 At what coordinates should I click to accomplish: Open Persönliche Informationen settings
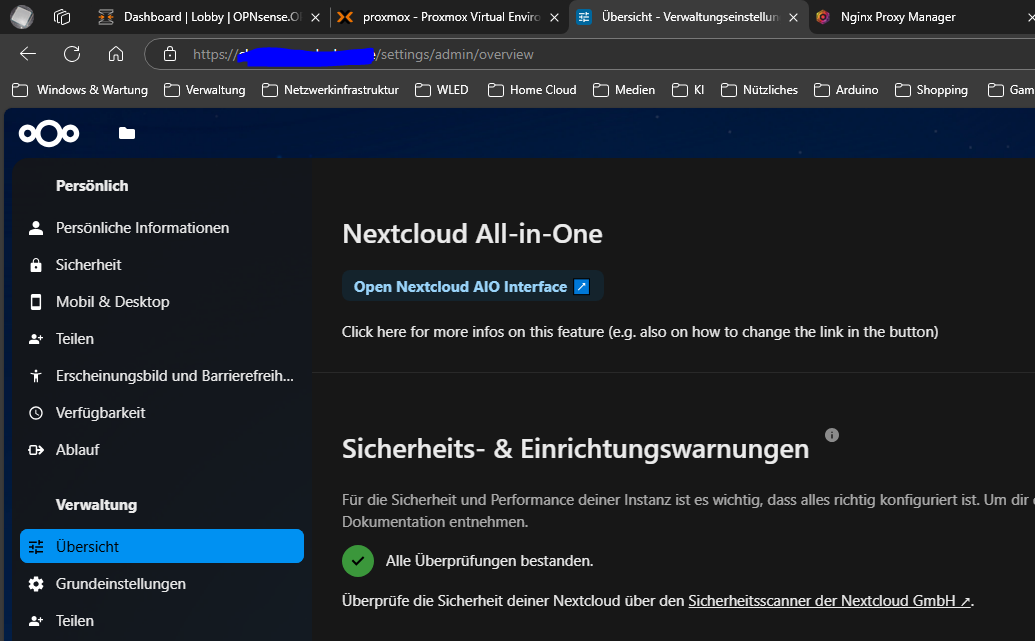[x=162, y=228]
